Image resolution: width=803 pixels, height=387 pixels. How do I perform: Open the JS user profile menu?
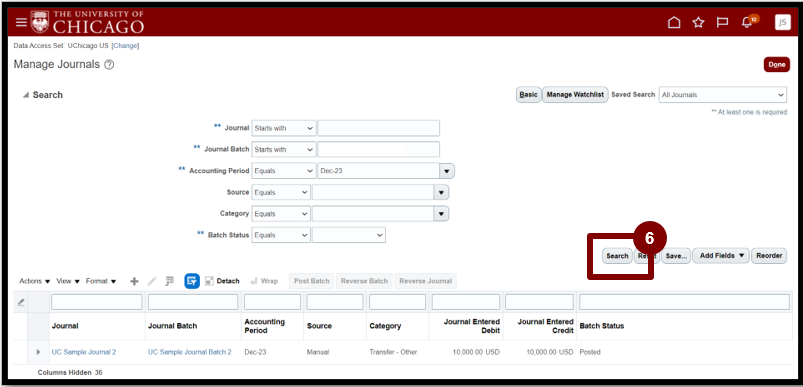pyautogui.click(x=783, y=23)
